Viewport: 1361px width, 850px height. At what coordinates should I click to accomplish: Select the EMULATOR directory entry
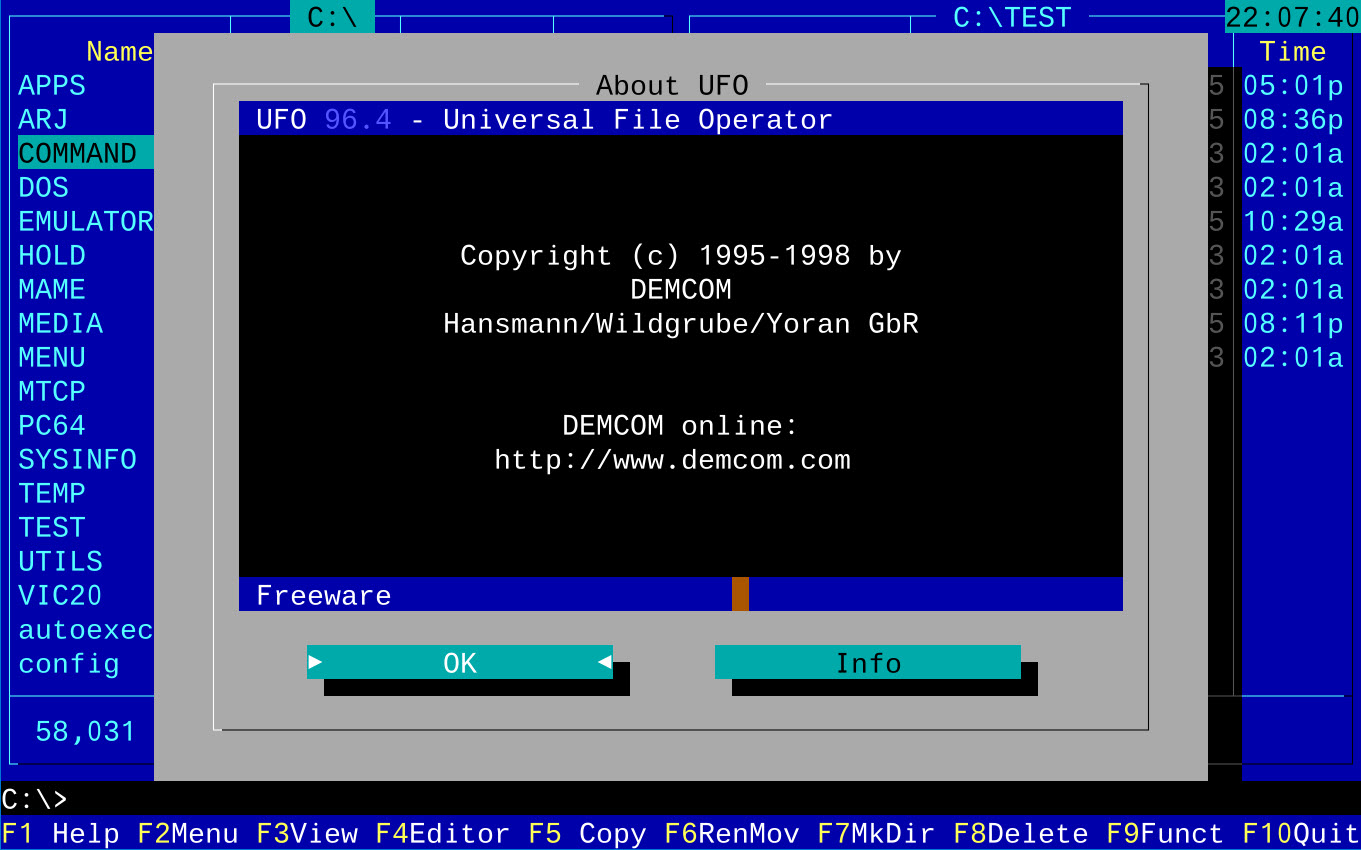tap(86, 221)
